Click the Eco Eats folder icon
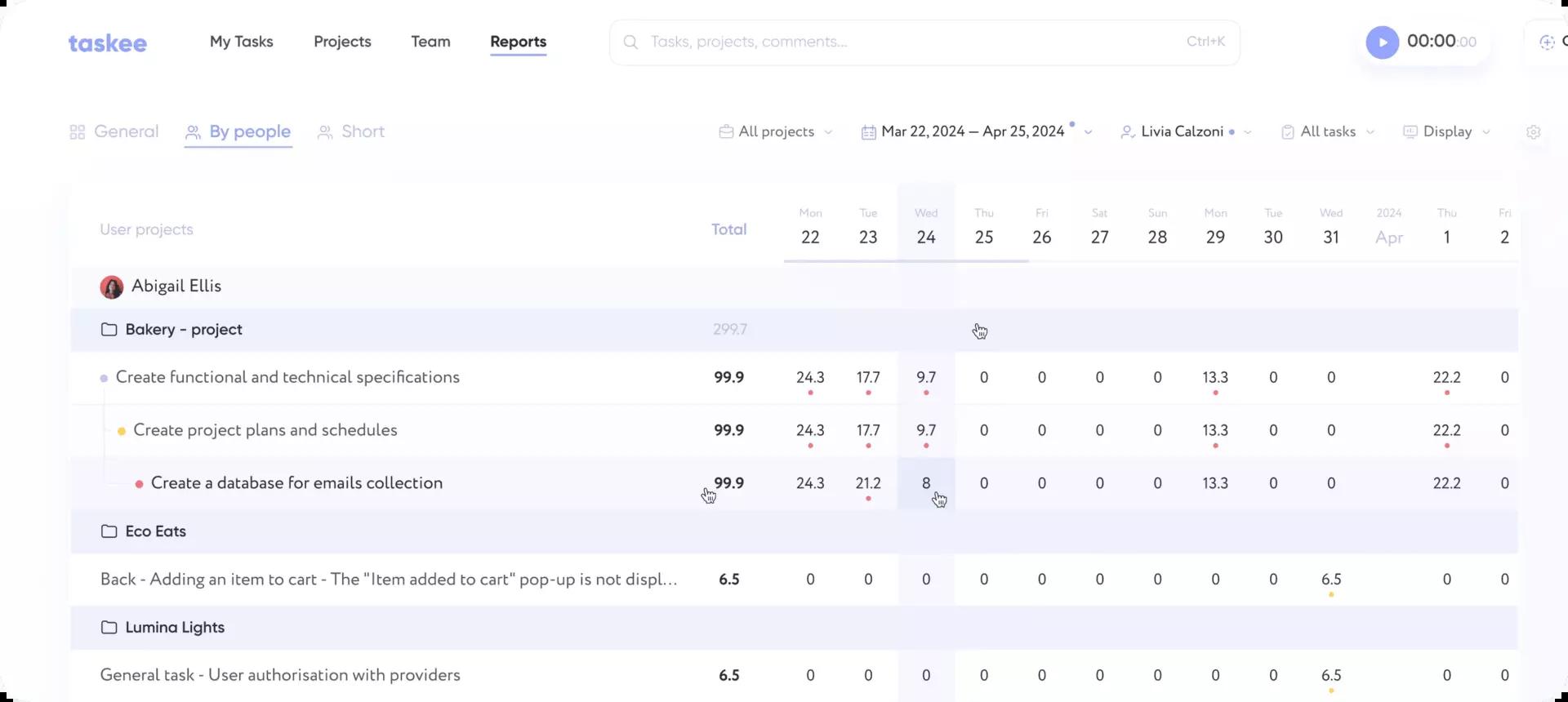 [109, 531]
